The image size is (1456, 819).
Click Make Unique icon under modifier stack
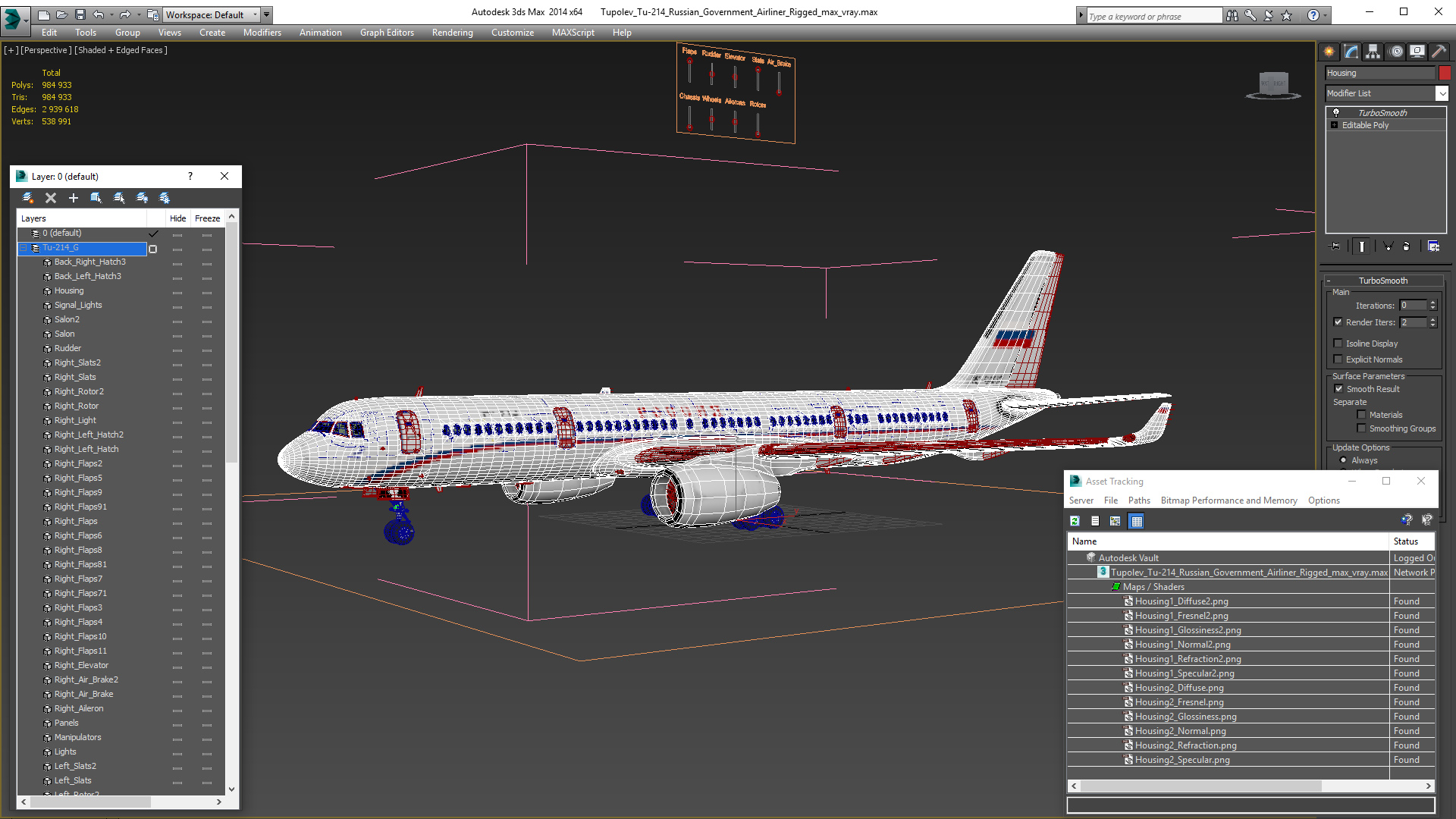pyautogui.click(x=1388, y=246)
